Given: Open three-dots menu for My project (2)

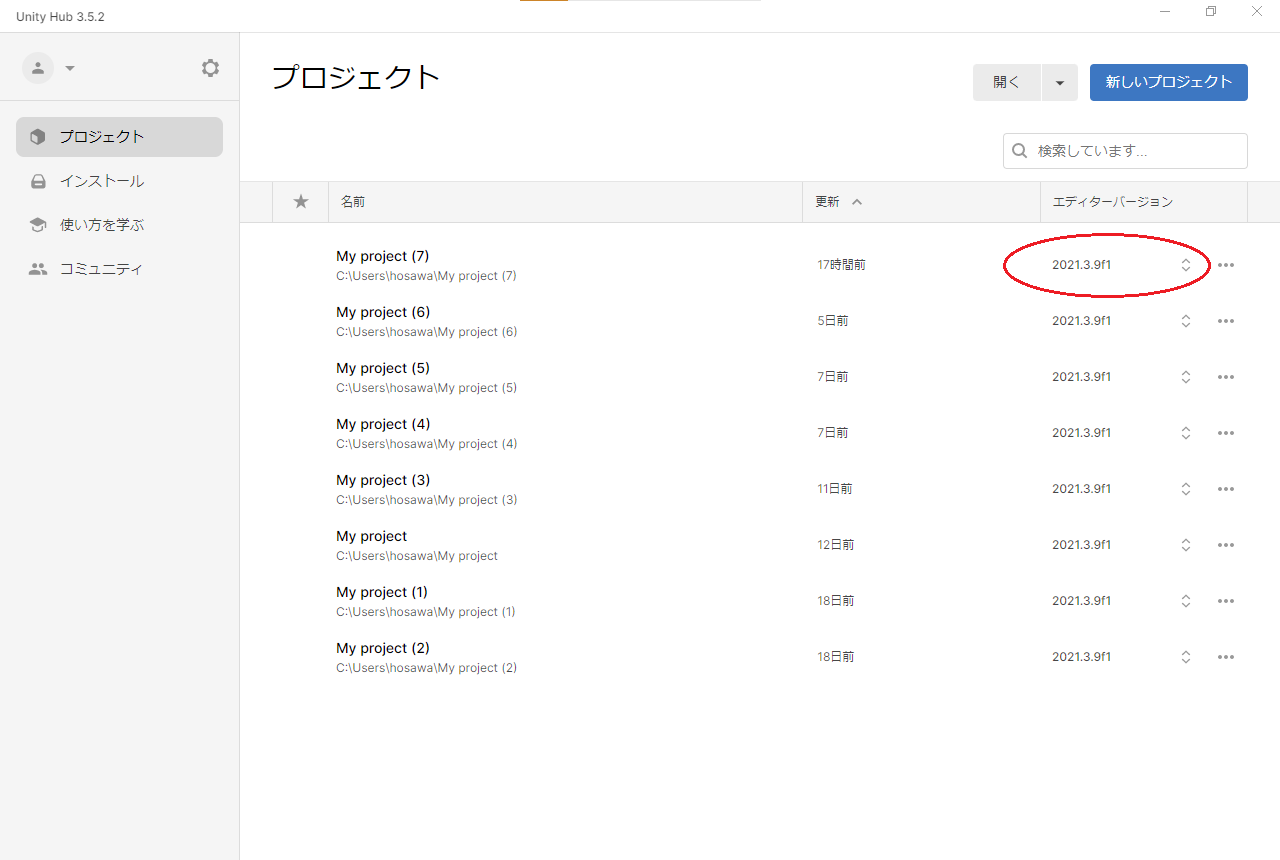Looking at the screenshot, I should (1226, 657).
